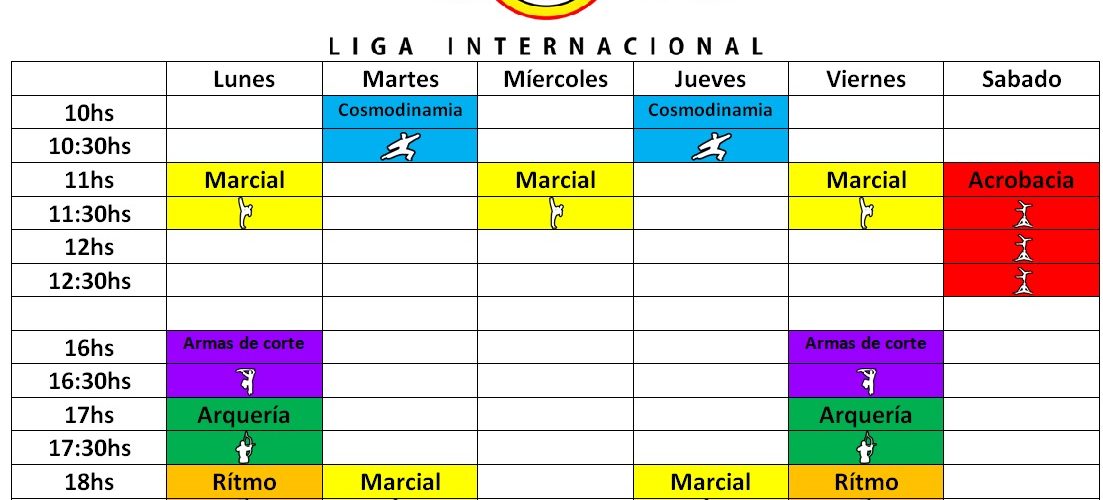Click the Monday Armas de corte icon
Screen dimensions: 1103x500
click(x=246, y=381)
